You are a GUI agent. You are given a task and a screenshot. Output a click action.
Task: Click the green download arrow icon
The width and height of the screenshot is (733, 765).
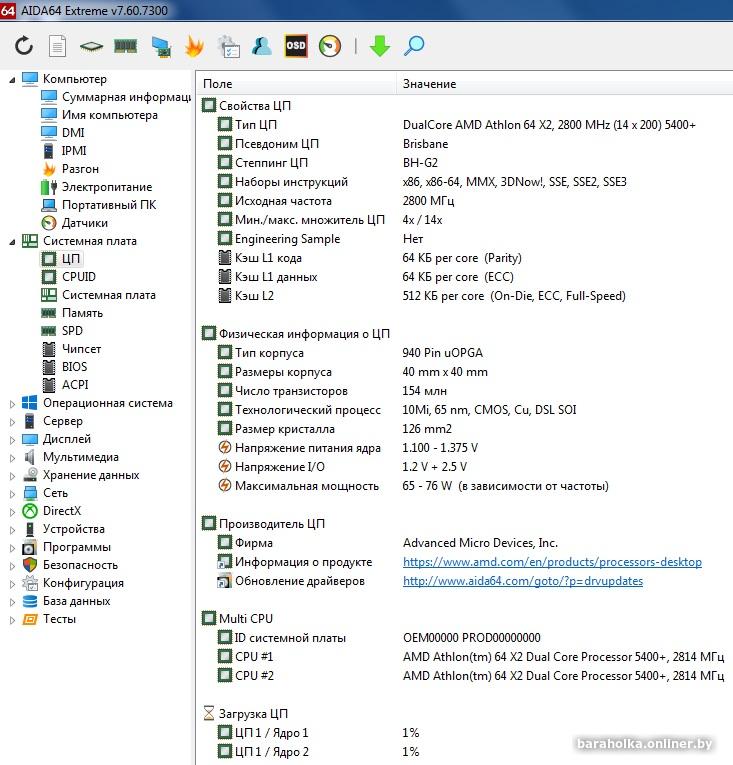tap(380, 46)
